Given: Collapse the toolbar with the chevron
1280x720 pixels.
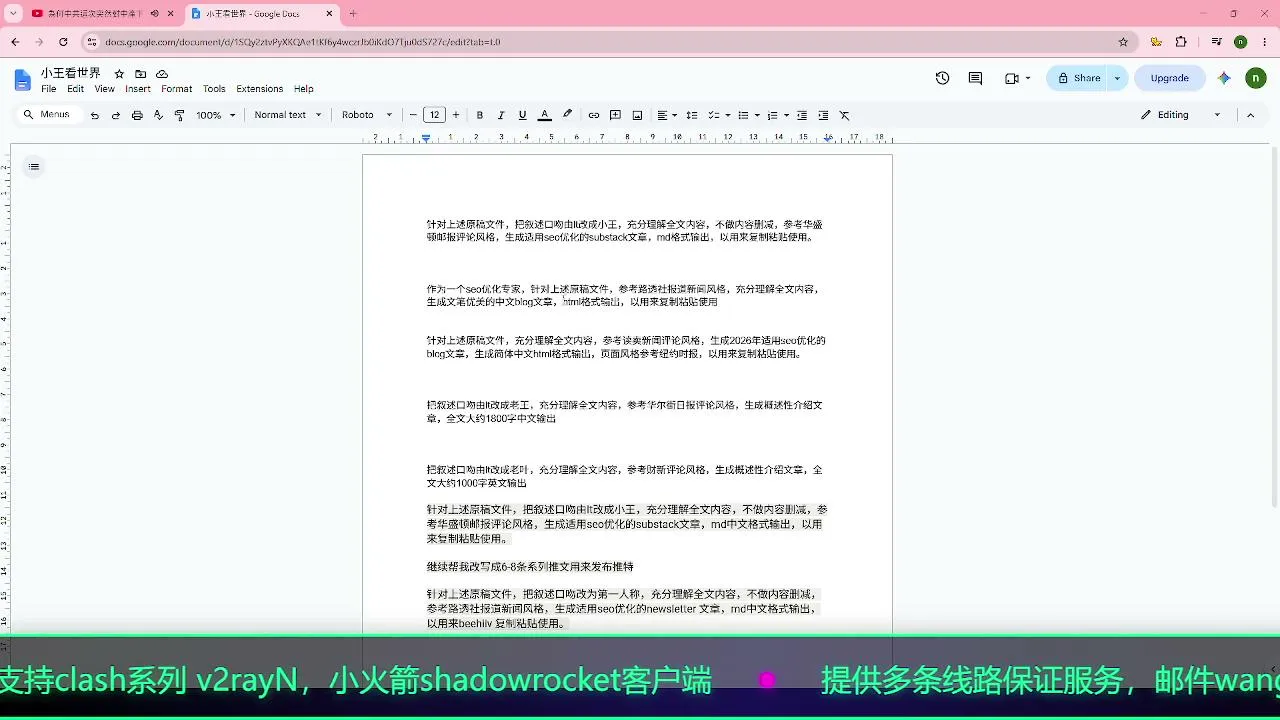Looking at the screenshot, I should [x=1250, y=115].
